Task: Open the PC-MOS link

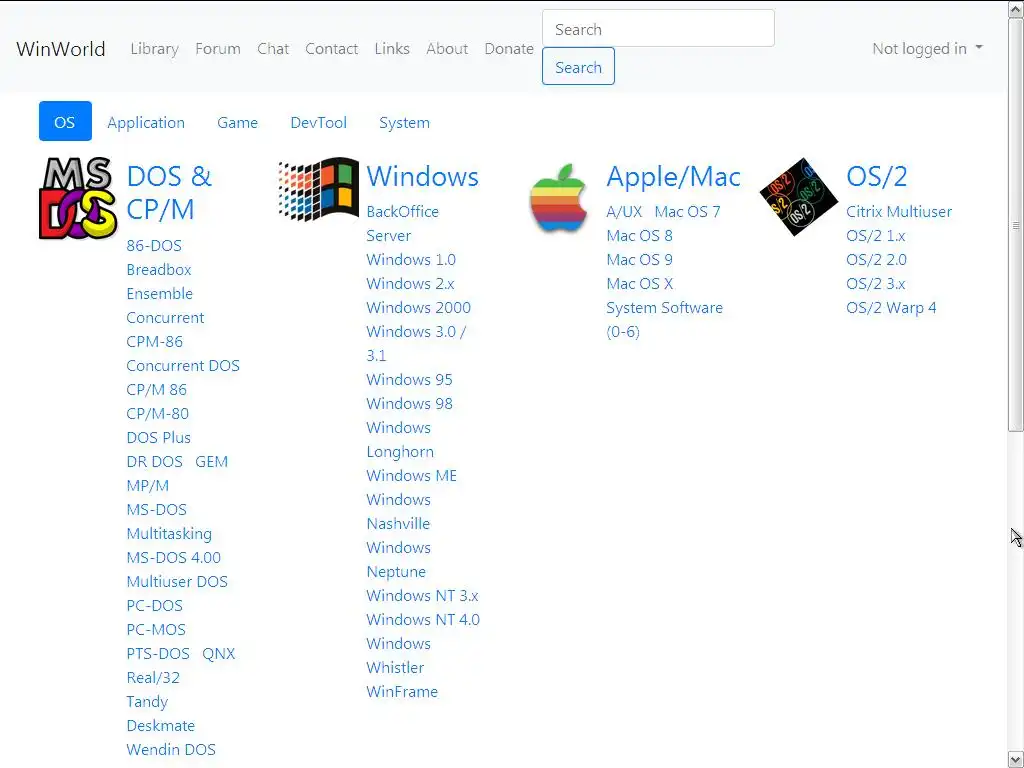Action: coord(156,630)
